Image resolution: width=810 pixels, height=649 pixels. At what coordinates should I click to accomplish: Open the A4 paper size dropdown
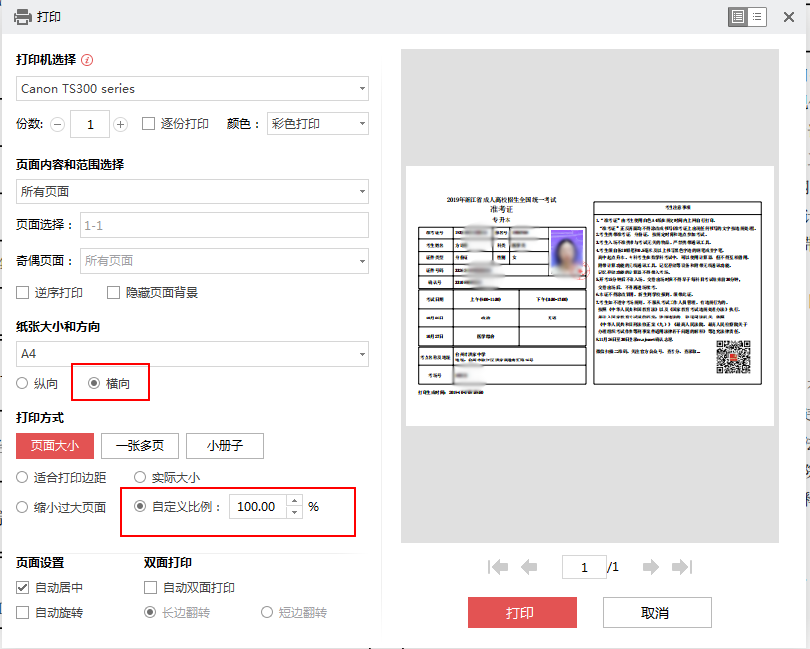click(192, 354)
